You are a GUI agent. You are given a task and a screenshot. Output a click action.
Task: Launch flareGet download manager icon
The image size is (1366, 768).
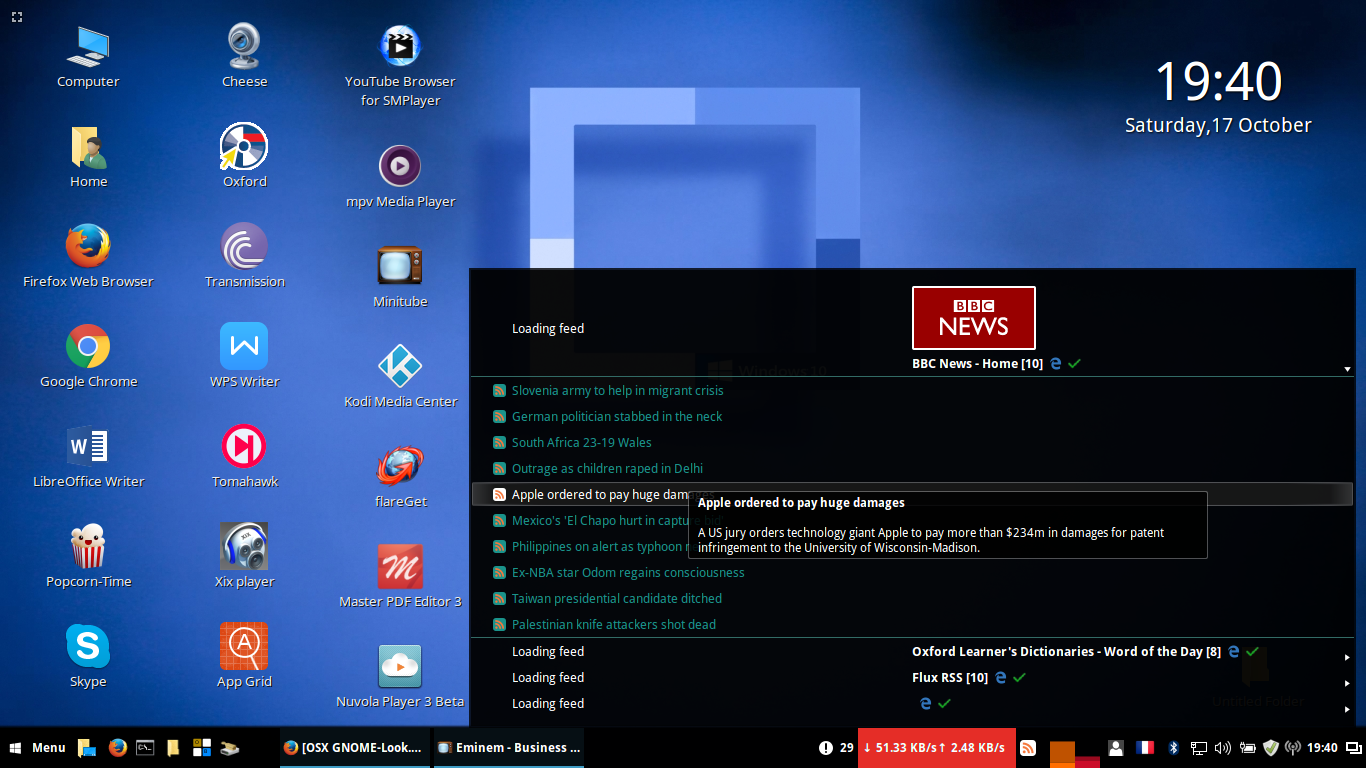point(400,477)
